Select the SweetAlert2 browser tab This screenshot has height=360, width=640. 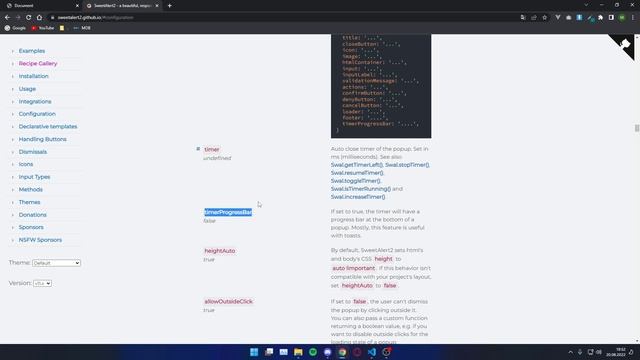122,6
